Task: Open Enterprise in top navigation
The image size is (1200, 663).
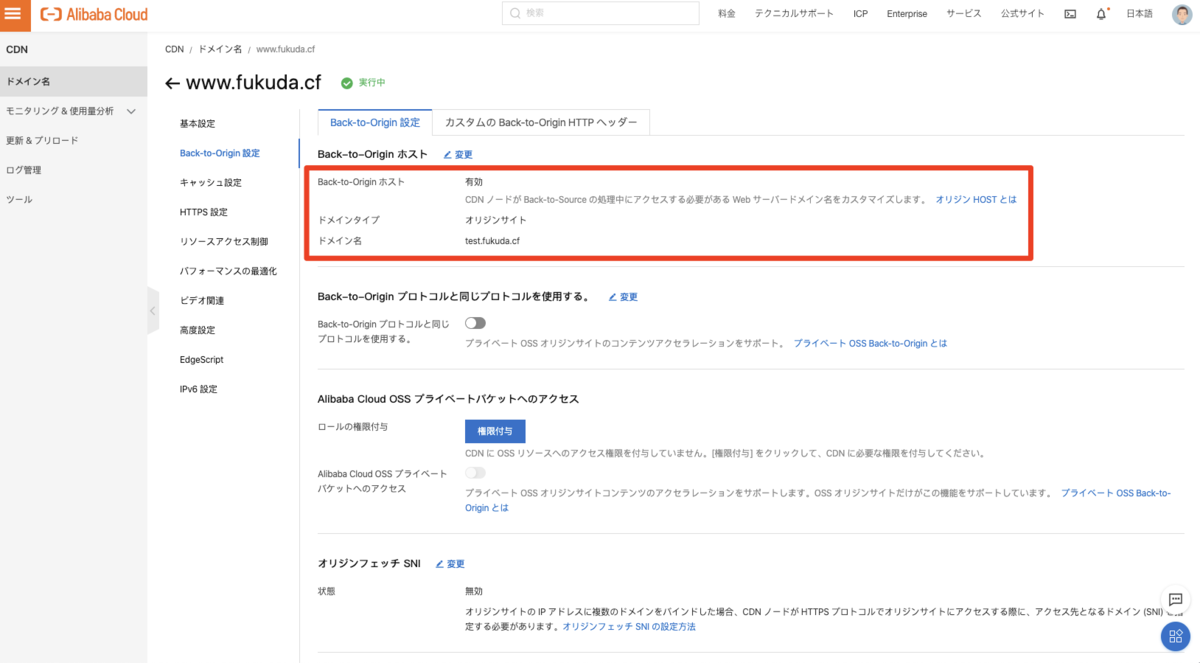Action: pos(907,14)
